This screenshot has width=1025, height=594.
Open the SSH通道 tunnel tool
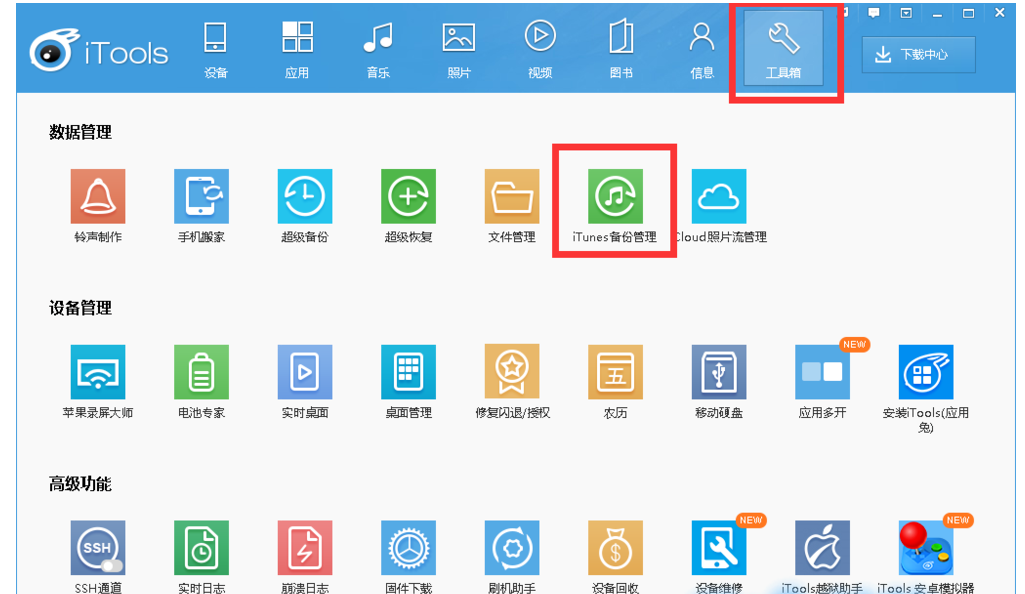point(98,548)
